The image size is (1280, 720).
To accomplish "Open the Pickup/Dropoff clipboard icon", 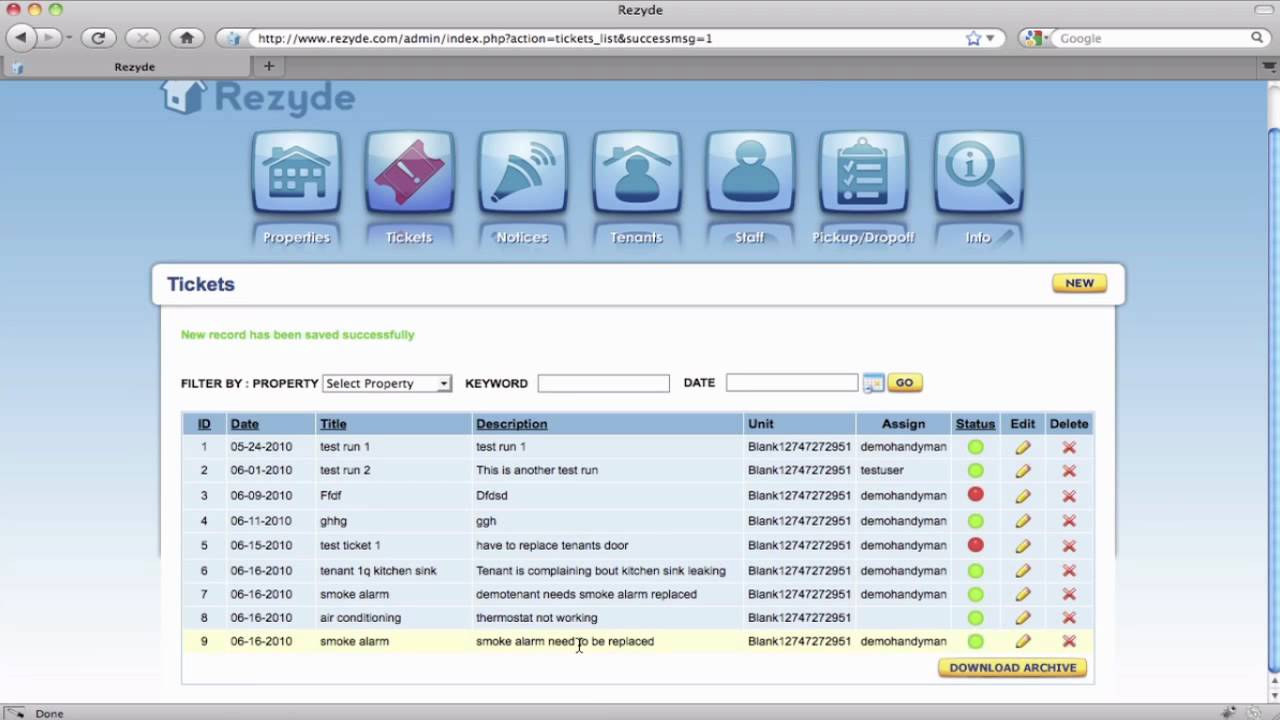I will (x=863, y=172).
